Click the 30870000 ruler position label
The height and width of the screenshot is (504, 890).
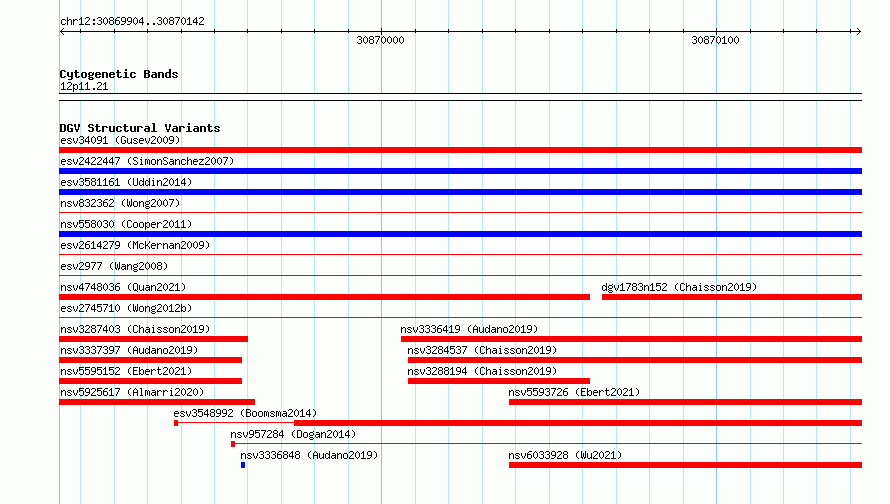pos(380,40)
